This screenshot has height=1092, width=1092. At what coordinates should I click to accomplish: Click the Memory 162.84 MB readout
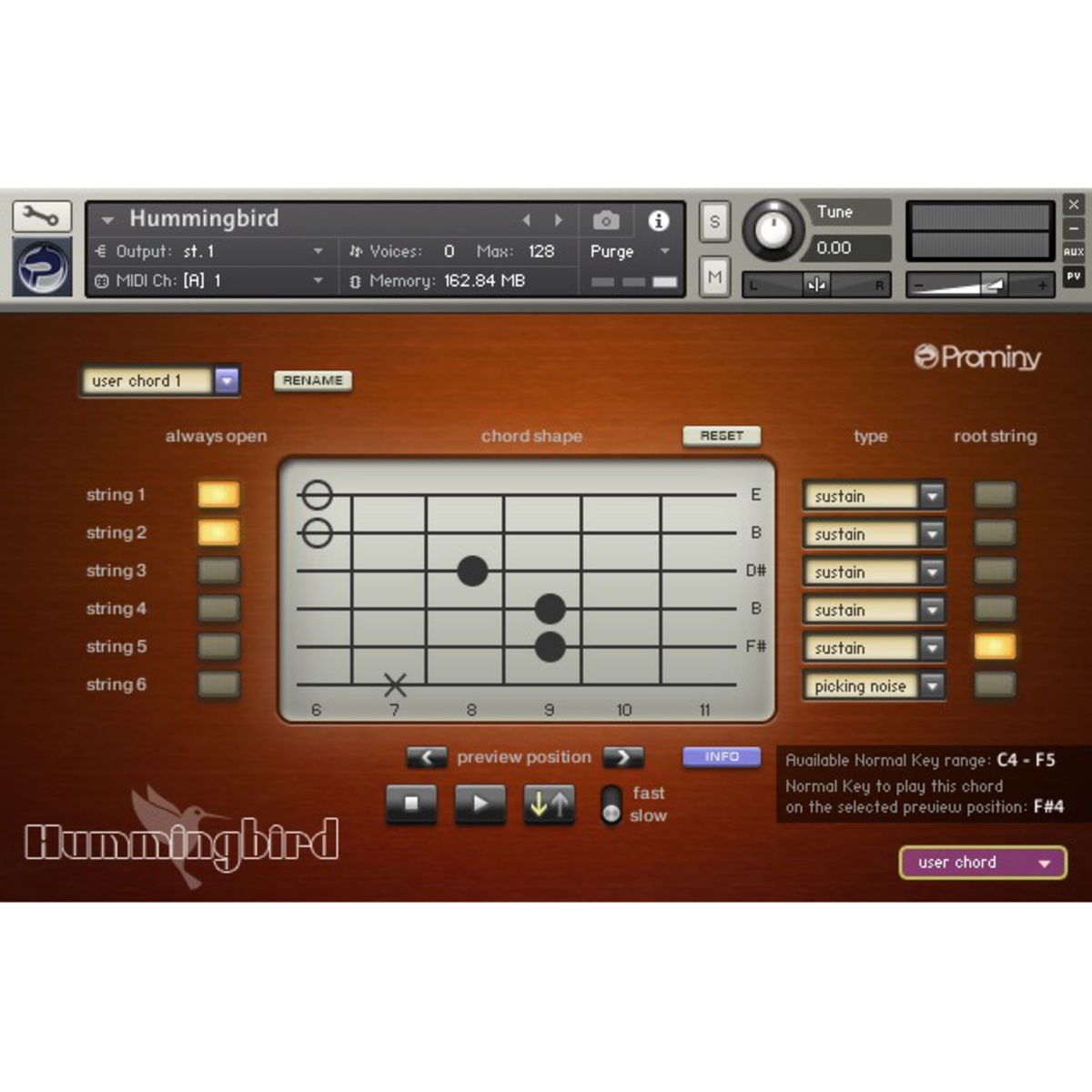coord(484,280)
